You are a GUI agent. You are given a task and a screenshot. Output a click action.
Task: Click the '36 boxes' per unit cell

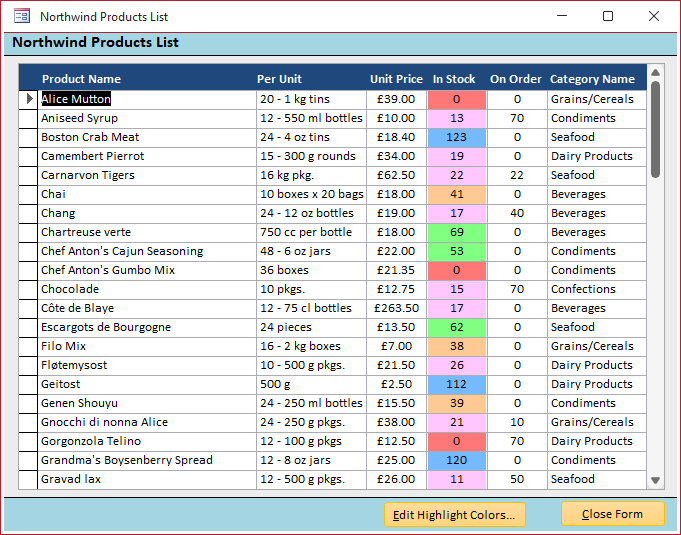pos(311,270)
